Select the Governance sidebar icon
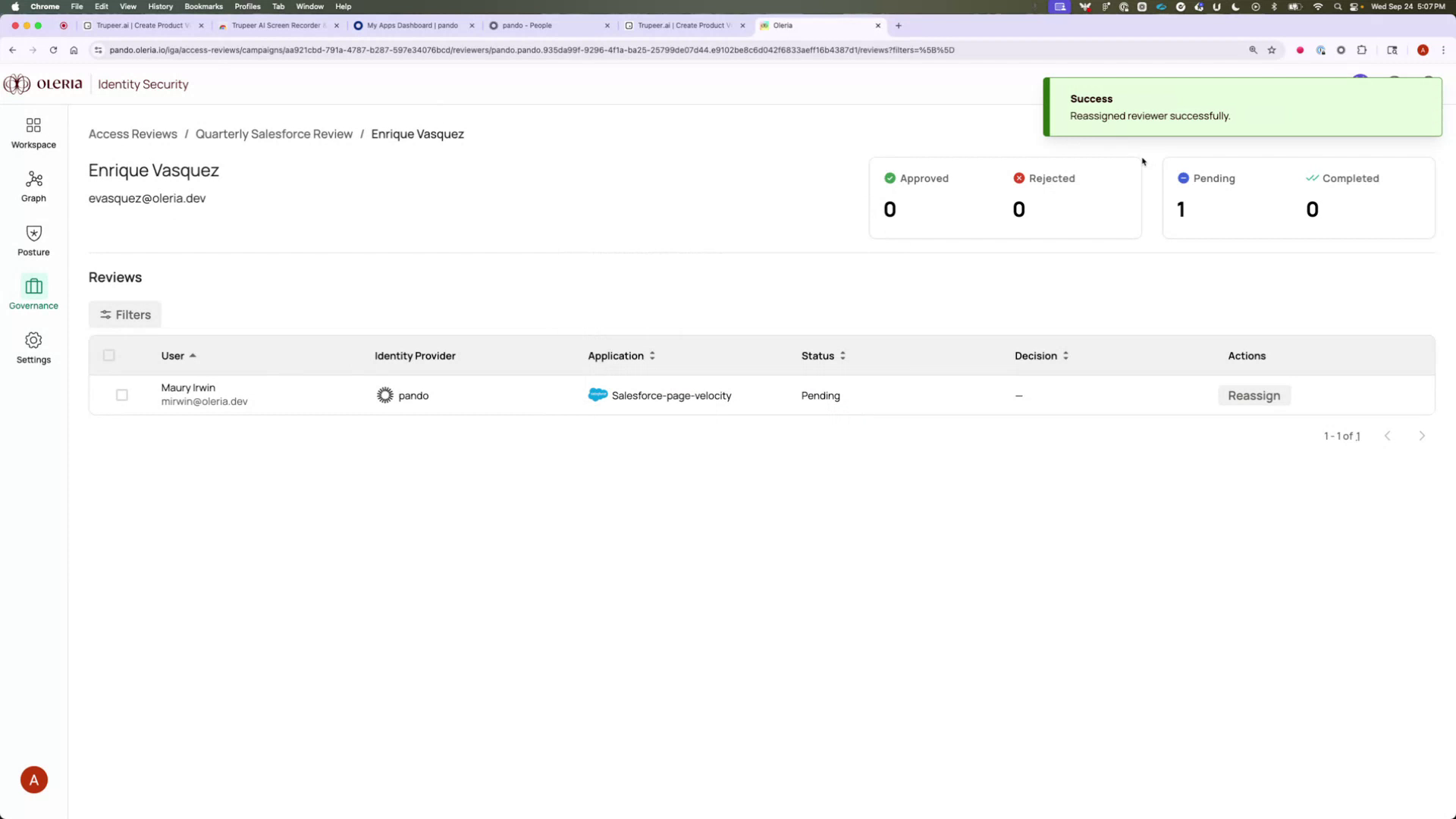 tap(33, 293)
